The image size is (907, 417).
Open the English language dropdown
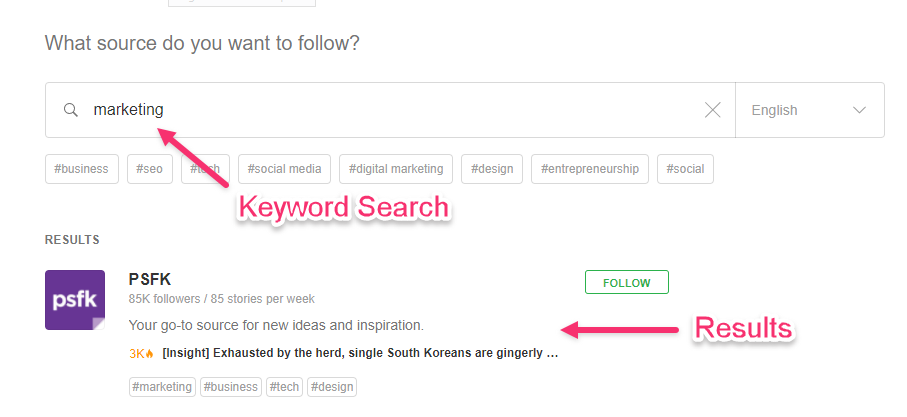point(810,110)
